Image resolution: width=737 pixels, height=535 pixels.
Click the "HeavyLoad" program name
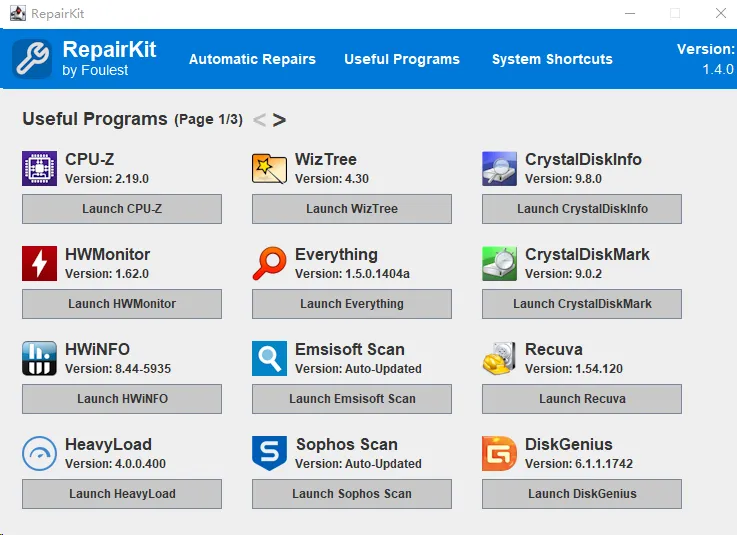pos(109,444)
